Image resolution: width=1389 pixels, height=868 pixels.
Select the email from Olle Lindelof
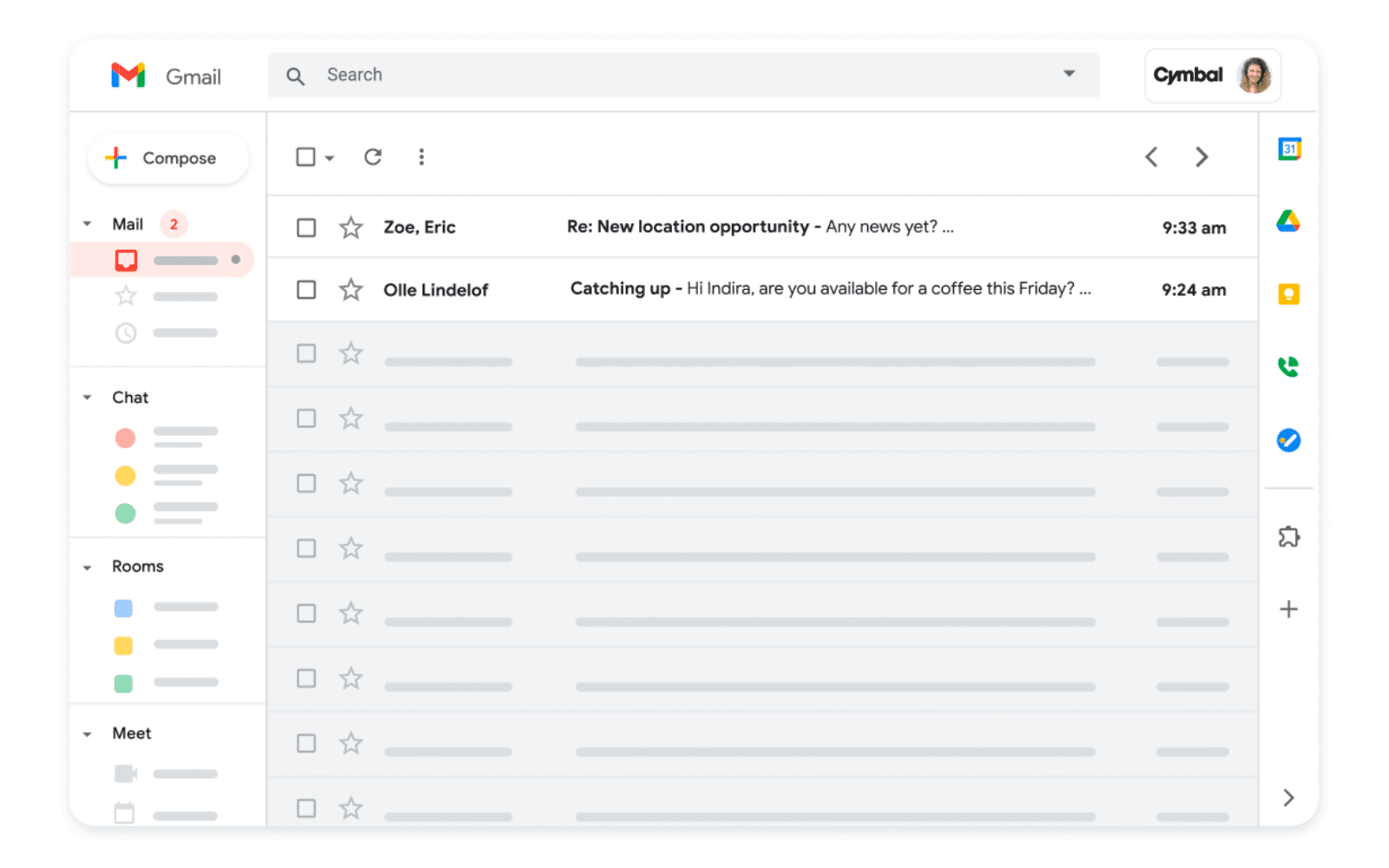coord(306,289)
